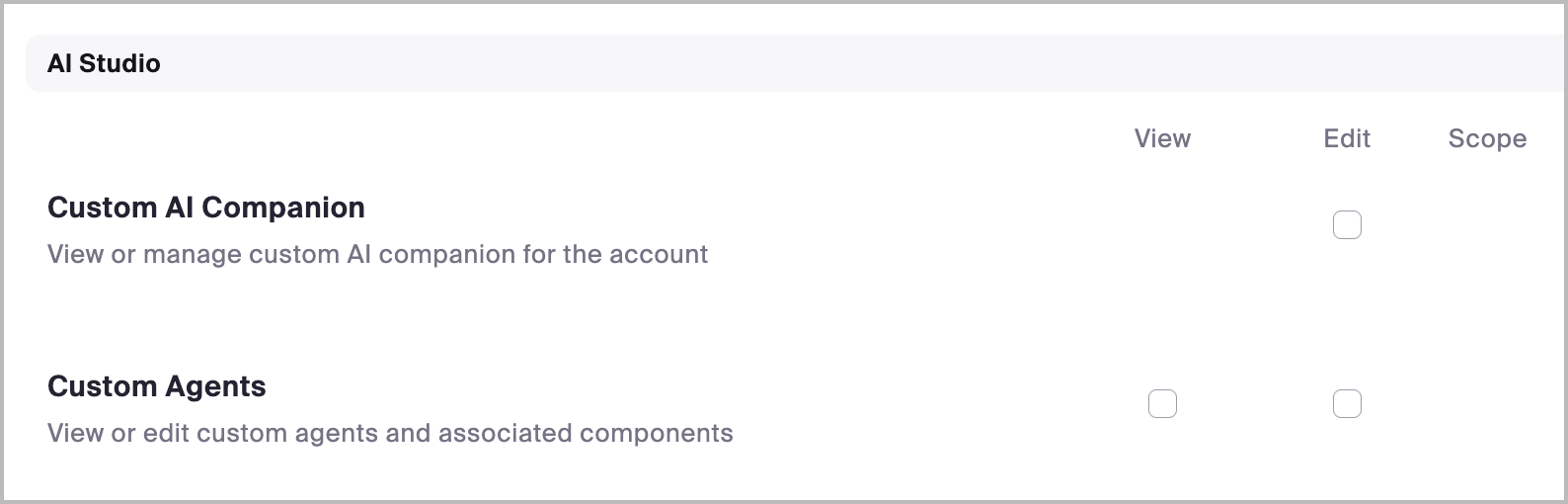Collapse the AI Studio permissions group
The width and height of the screenshot is (1568, 504).
[104, 63]
